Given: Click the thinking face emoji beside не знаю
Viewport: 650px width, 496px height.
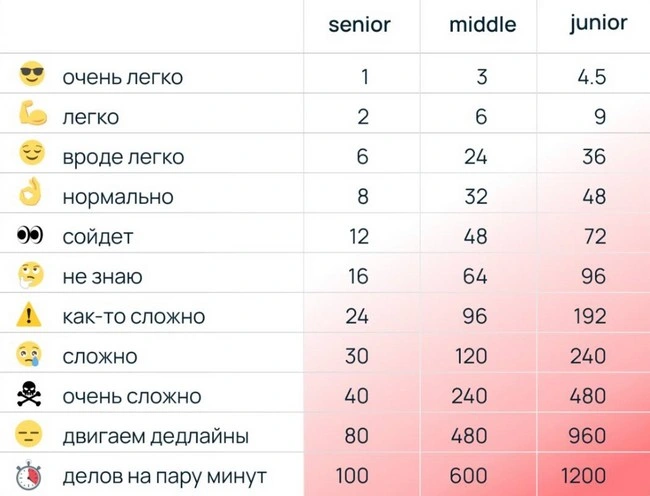Looking at the screenshot, I should pos(32,275).
